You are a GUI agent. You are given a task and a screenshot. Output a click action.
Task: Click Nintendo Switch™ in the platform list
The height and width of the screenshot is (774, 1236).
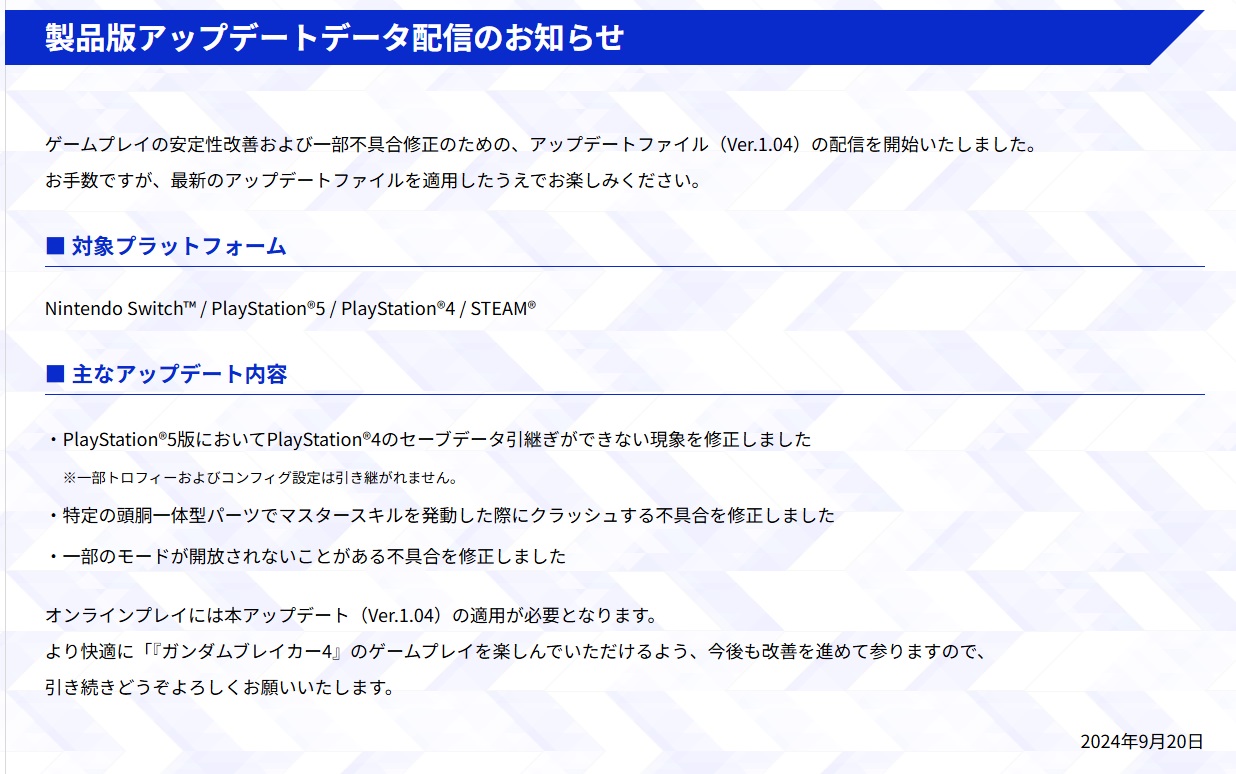coord(120,309)
